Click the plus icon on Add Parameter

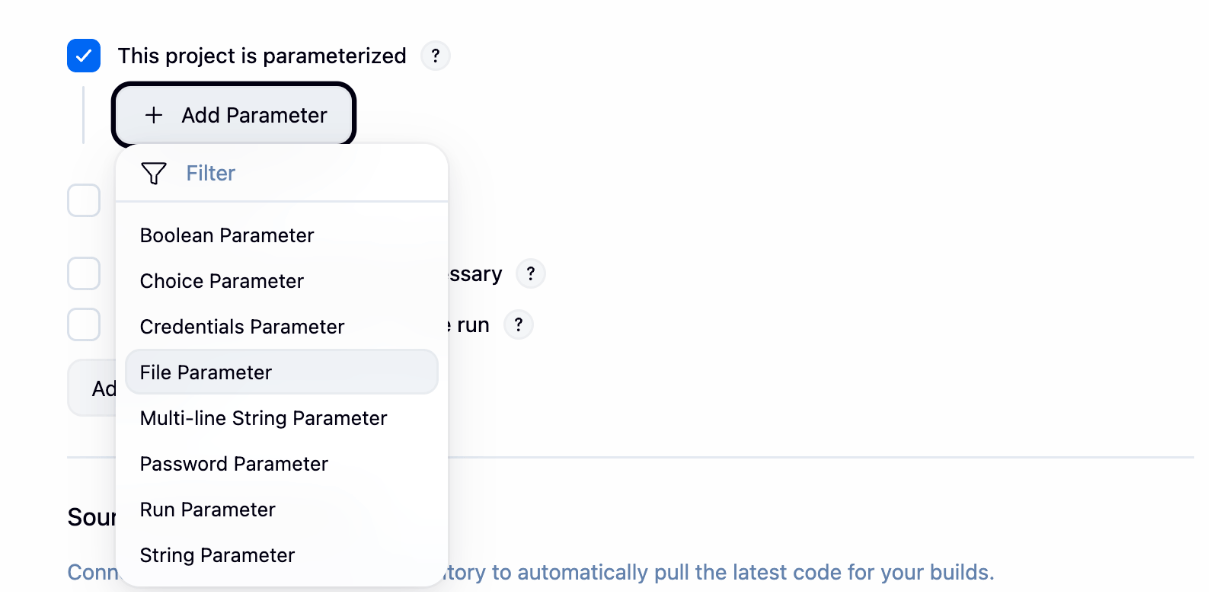tap(153, 115)
